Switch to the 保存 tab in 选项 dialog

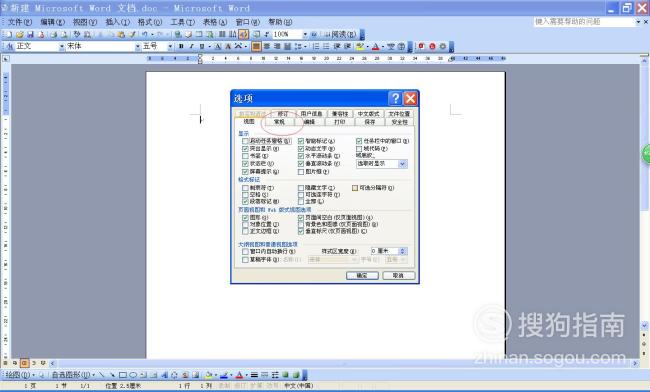[x=370, y=122]
